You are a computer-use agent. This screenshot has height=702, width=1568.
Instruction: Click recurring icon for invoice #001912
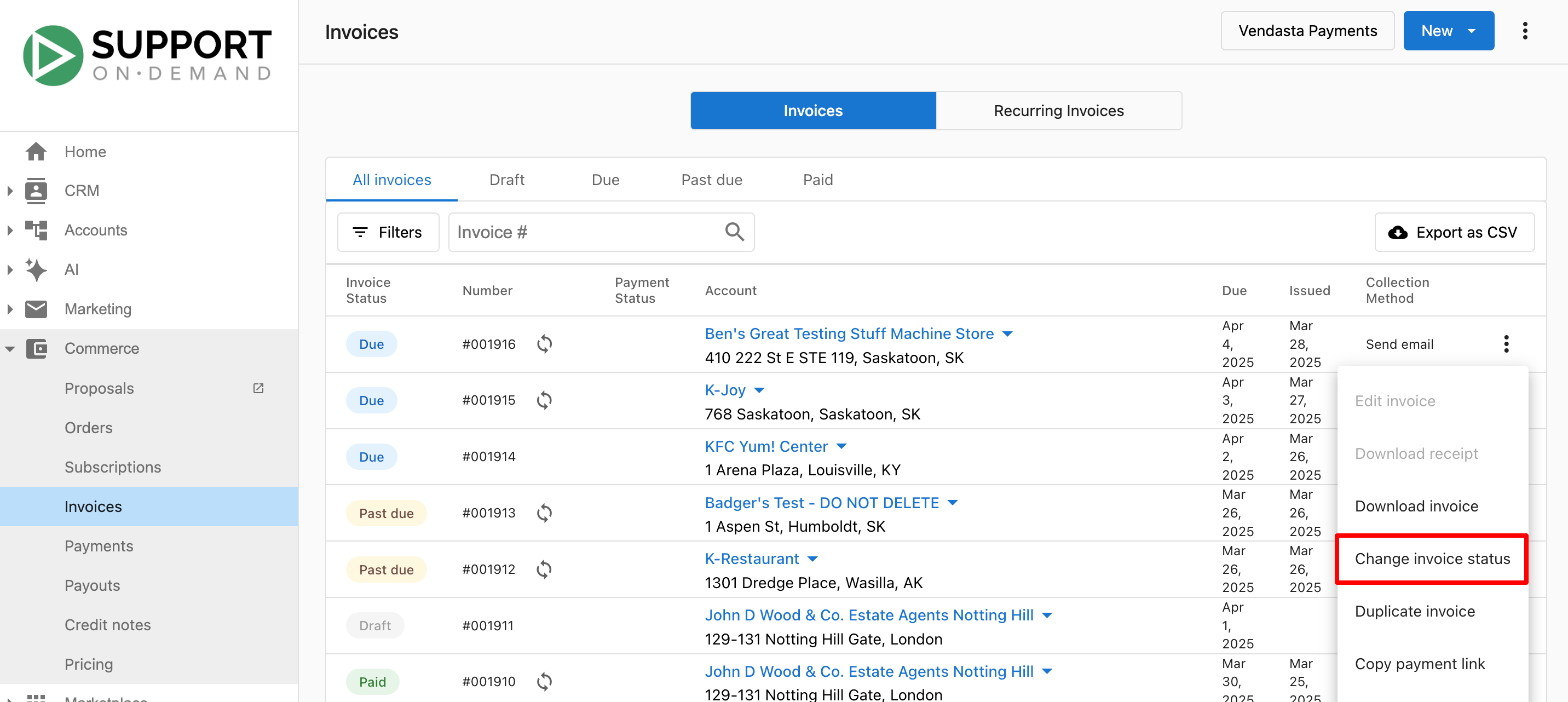(x=544, y=569)
